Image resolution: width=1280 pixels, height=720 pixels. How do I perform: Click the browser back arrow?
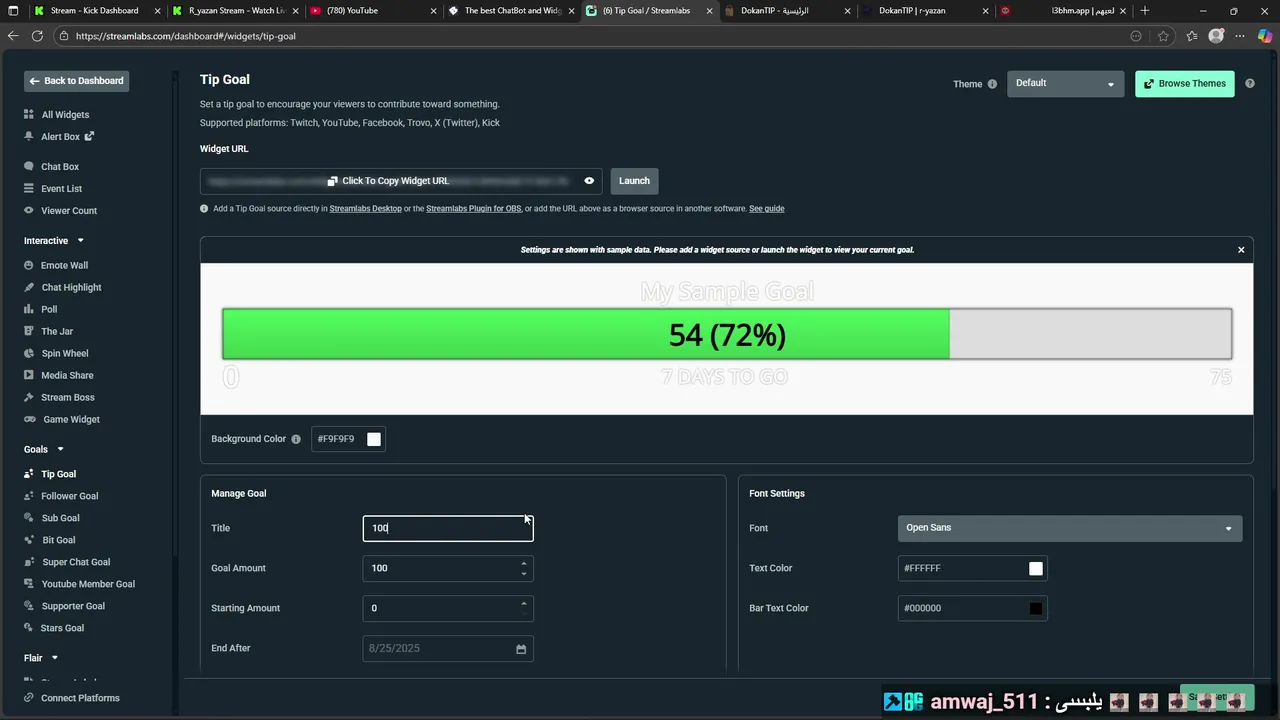click(x=13, y=36)
